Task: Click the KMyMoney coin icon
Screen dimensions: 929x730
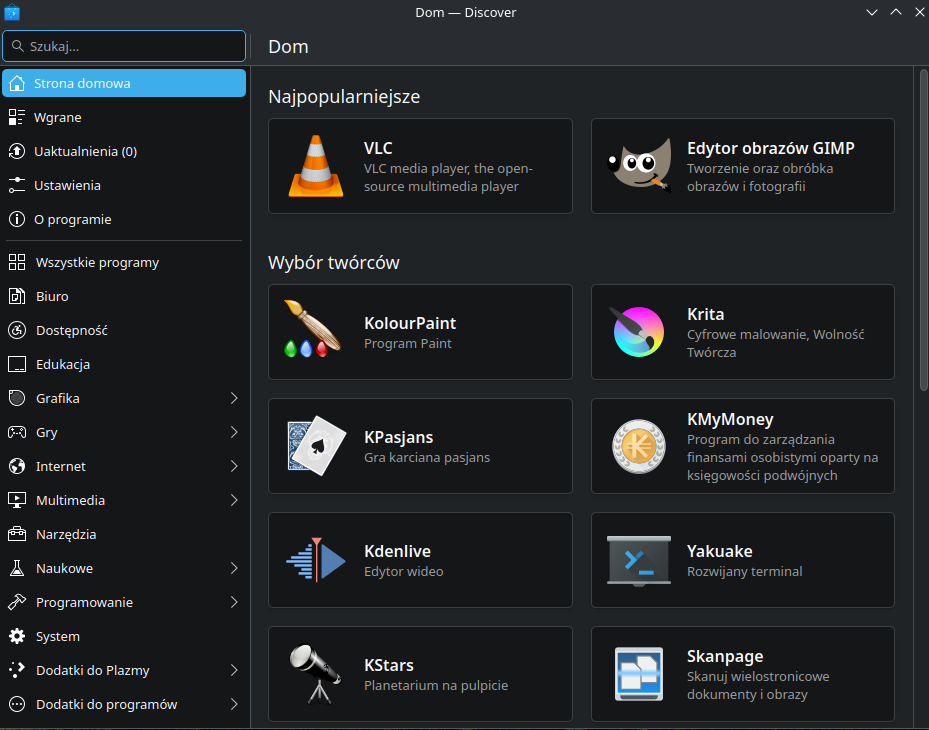Action: (639, 446)
